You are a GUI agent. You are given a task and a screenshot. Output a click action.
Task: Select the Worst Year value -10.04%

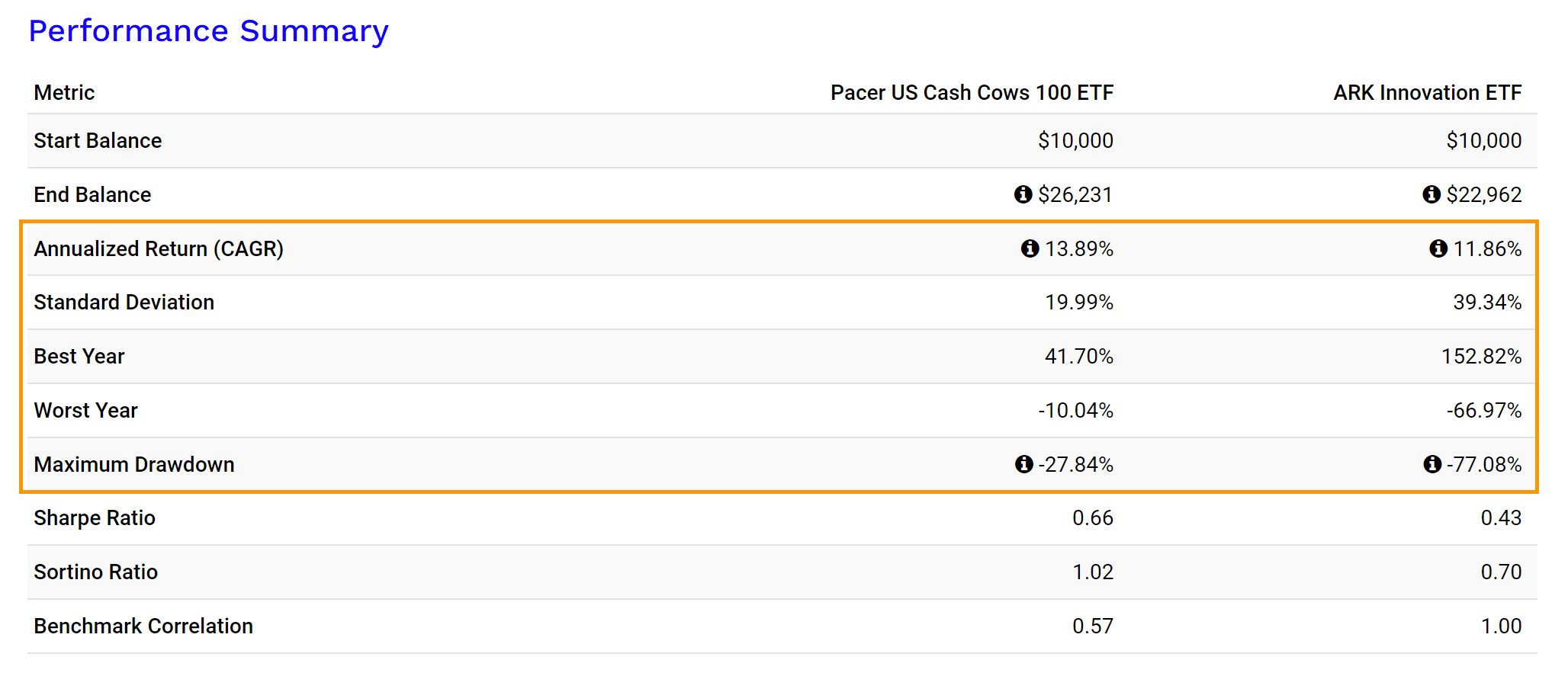click(x=1075, y=411)
